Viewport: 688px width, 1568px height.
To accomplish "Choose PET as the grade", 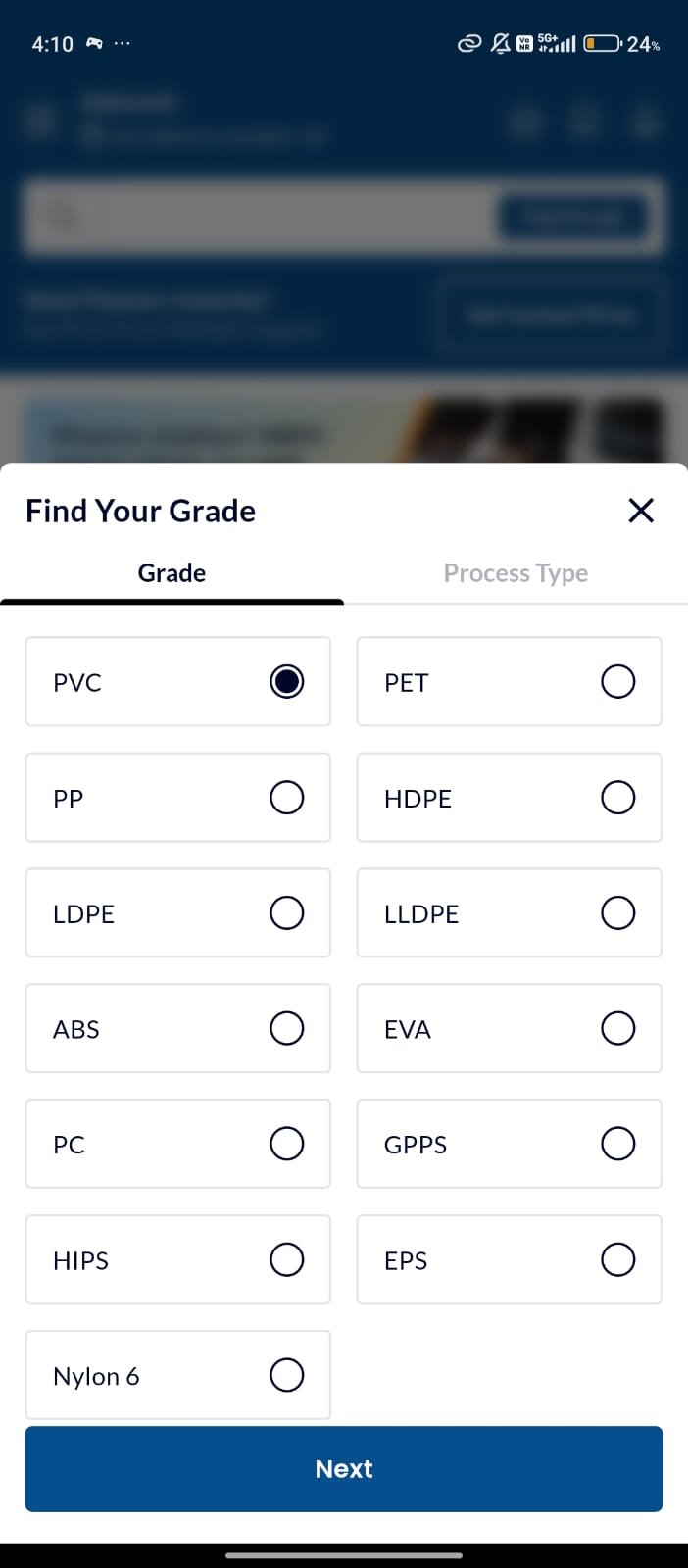I will tap(617, 681).
